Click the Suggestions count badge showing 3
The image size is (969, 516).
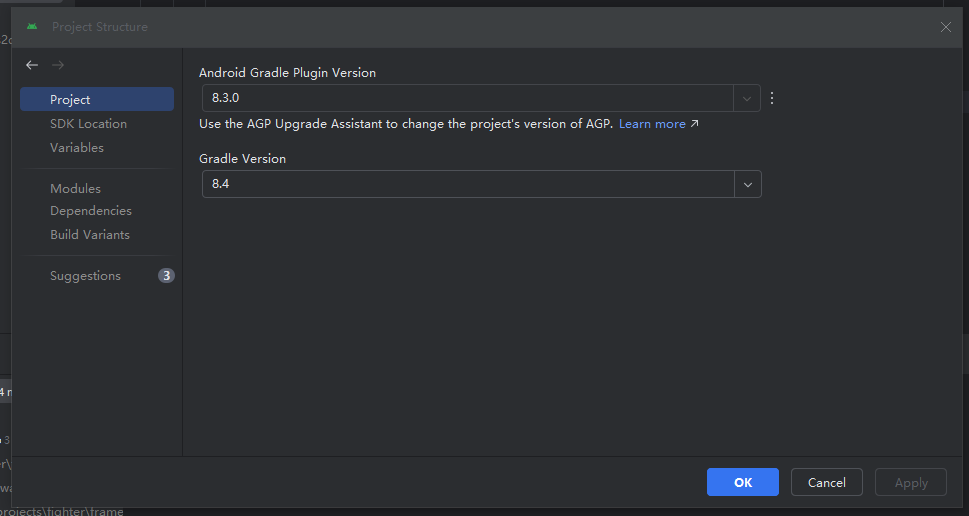click(x=166, y=276)
